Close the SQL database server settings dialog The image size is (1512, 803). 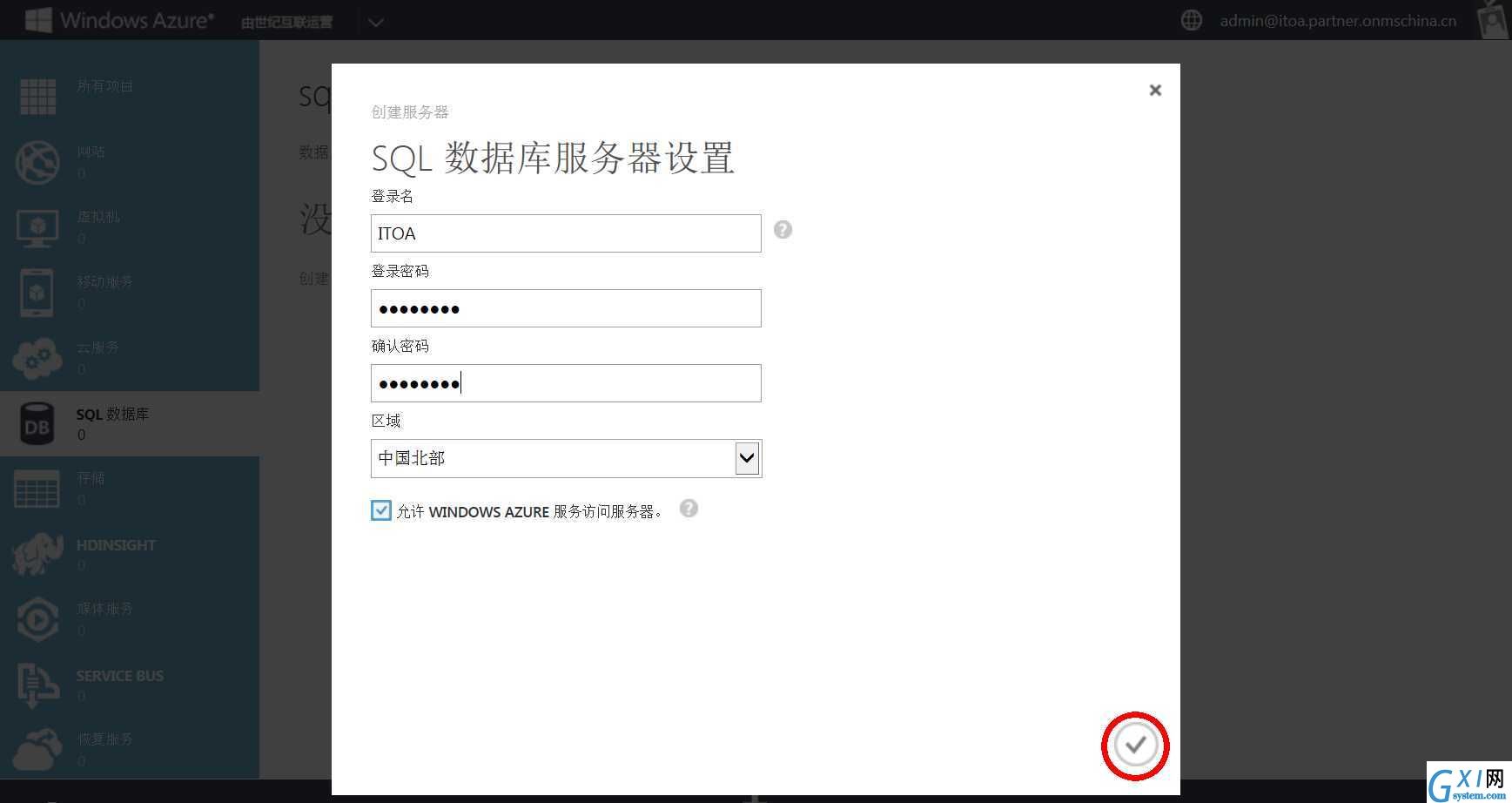click(x=1155, y=90)
